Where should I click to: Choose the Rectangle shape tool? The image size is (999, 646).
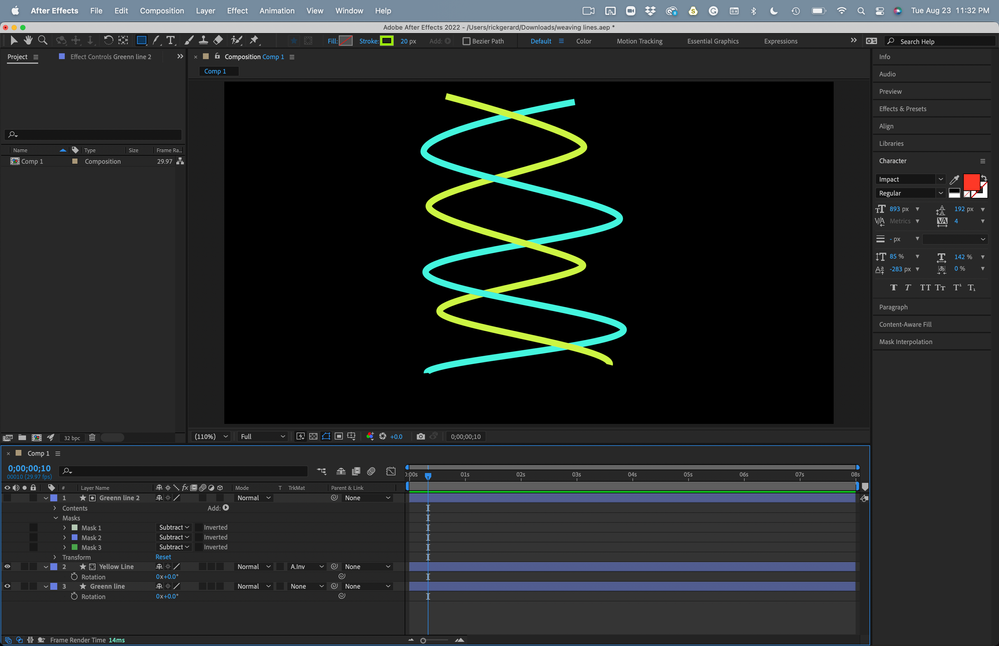[x=141, y=41]
